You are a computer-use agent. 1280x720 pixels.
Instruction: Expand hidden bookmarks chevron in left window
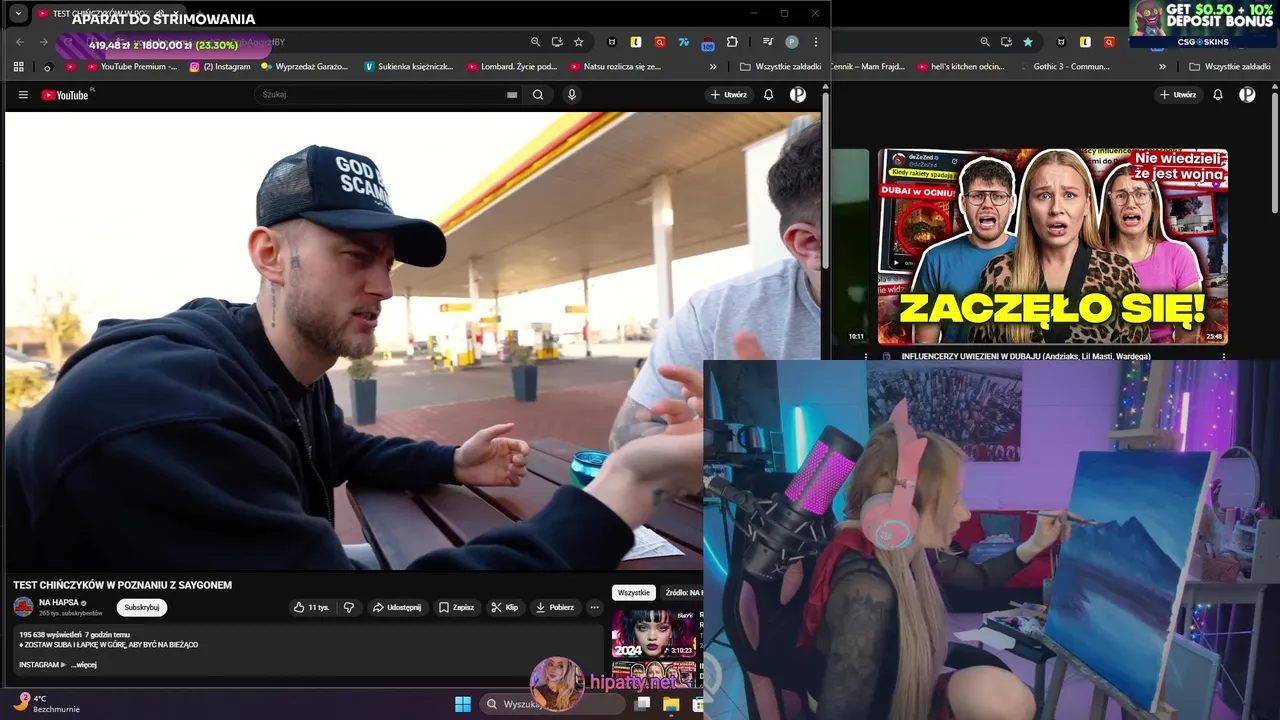tap(713, 67)
